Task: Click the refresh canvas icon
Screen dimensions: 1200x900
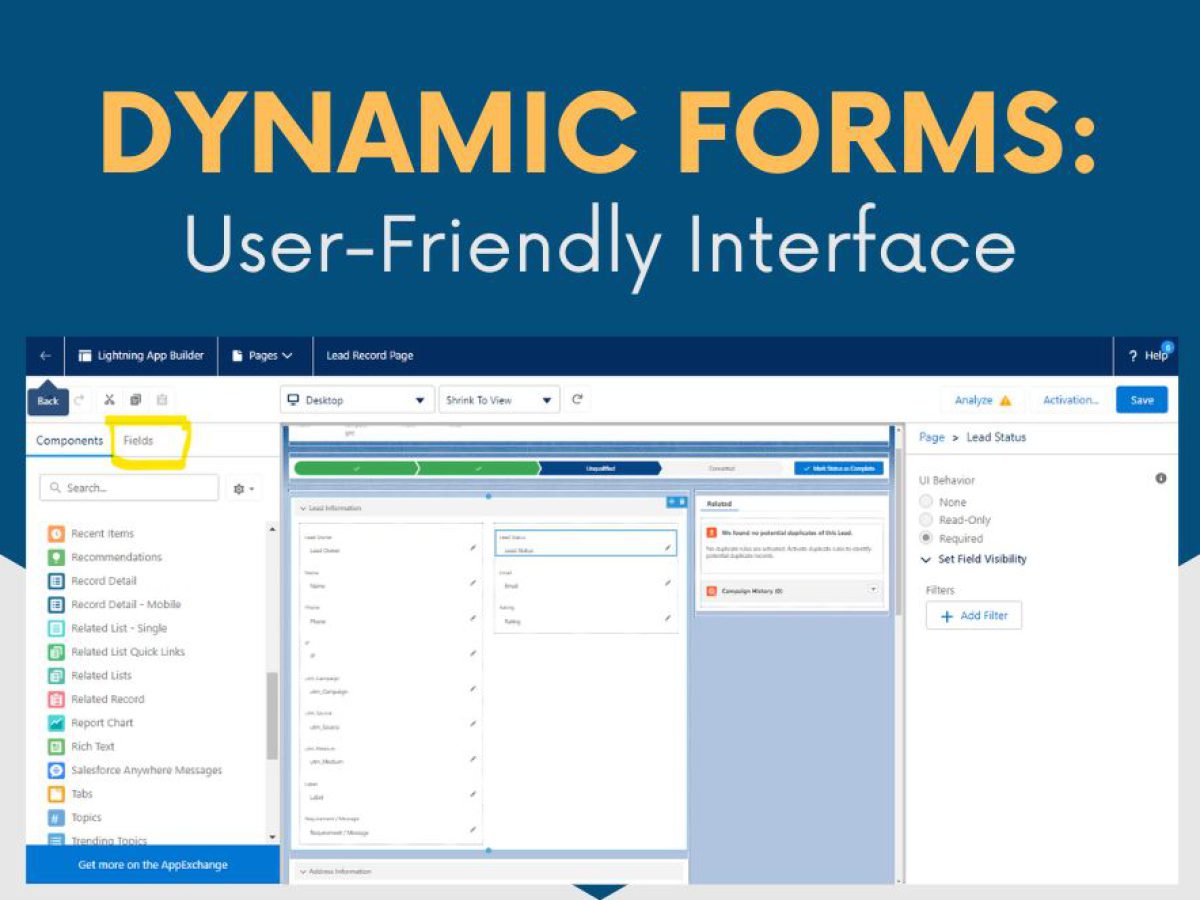Action: pos(577,400)
